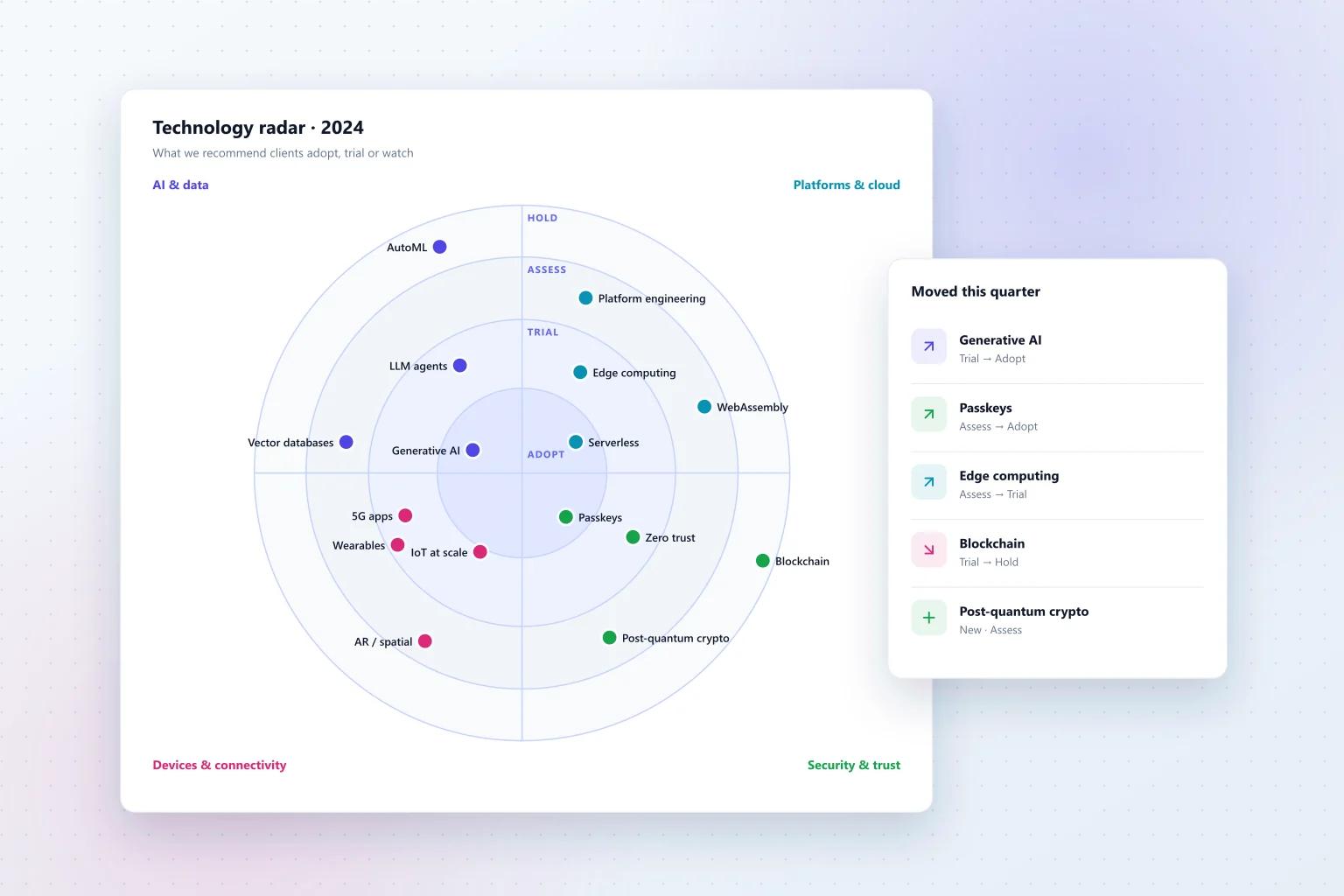Select the Passkeys radar dot
Viewport: 1344px width, 896px height.
(566, 517)
